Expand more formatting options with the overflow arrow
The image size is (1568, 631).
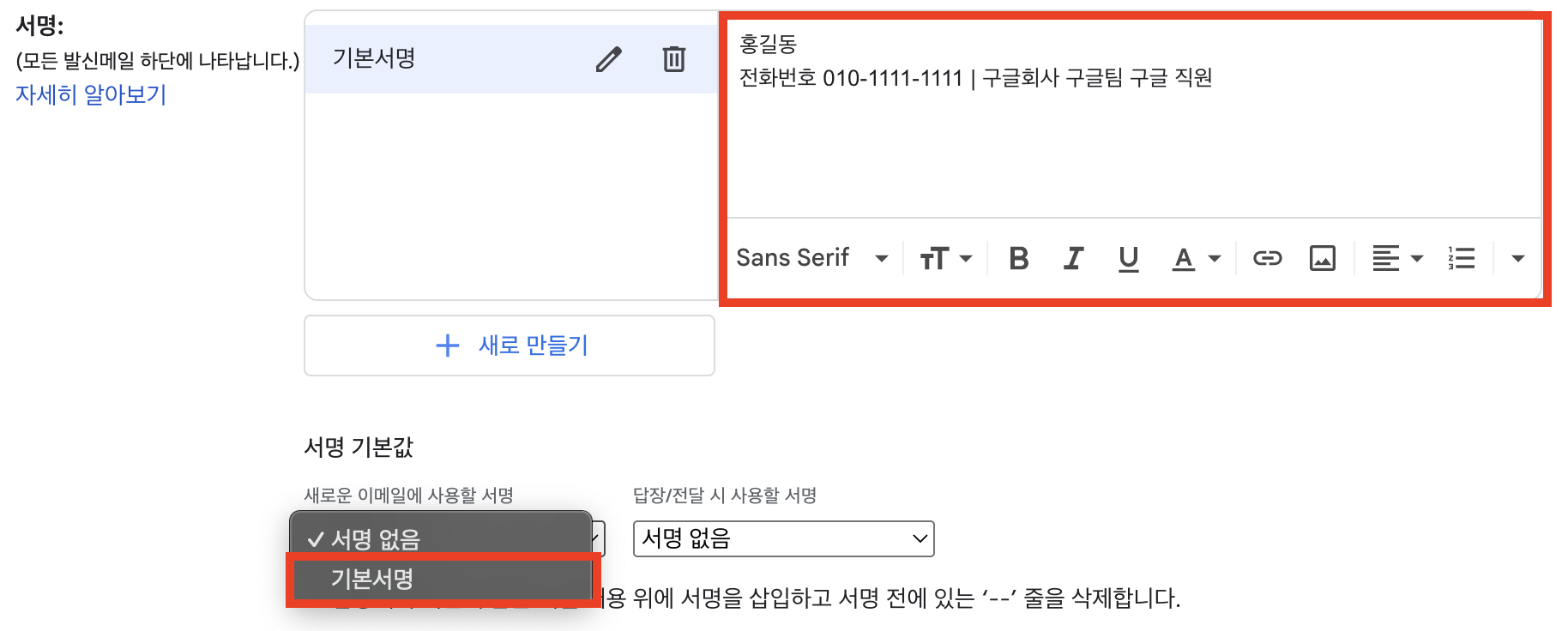[x=1519, y=257]
